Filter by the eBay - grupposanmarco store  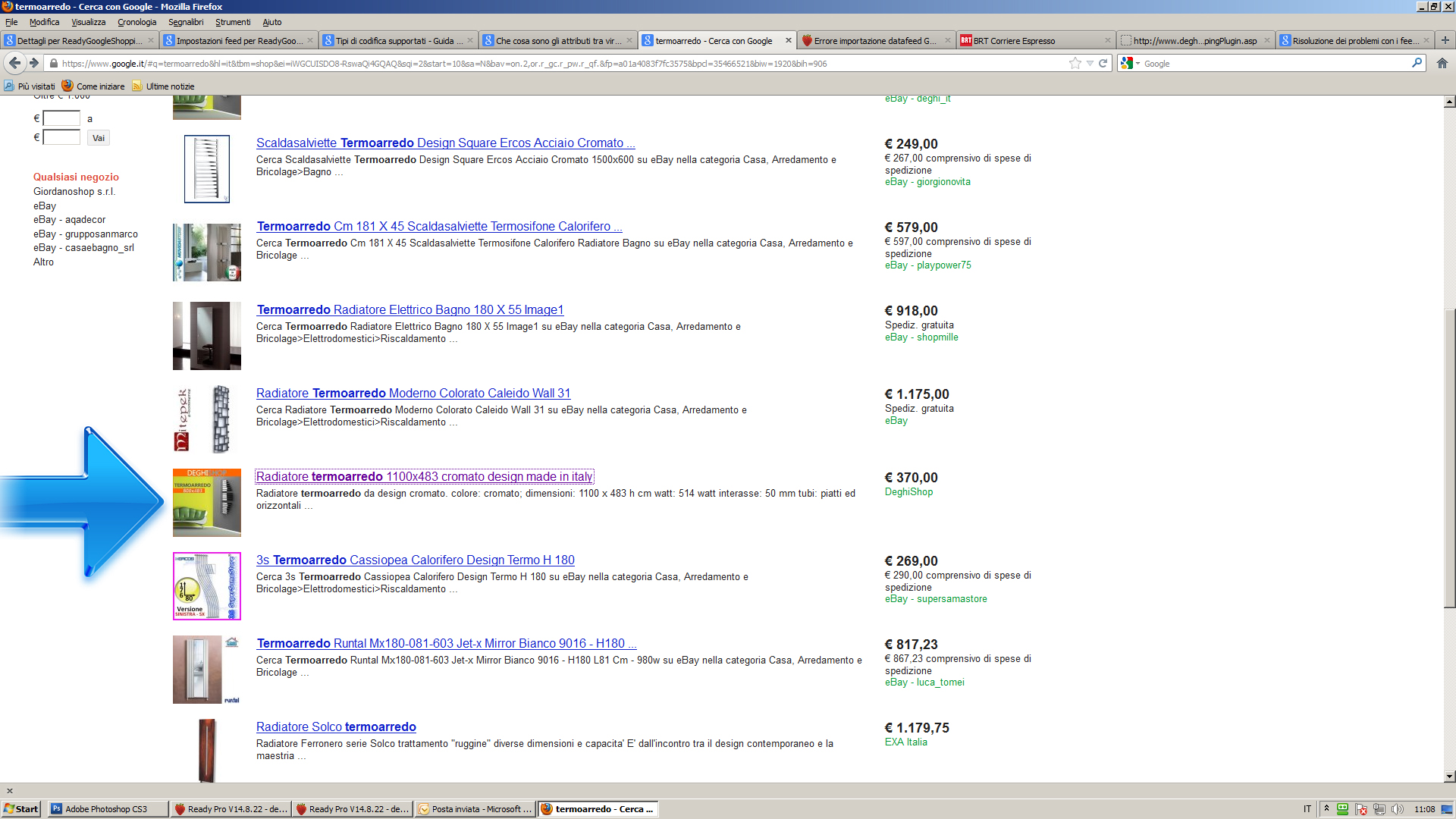tap(86, 234)
